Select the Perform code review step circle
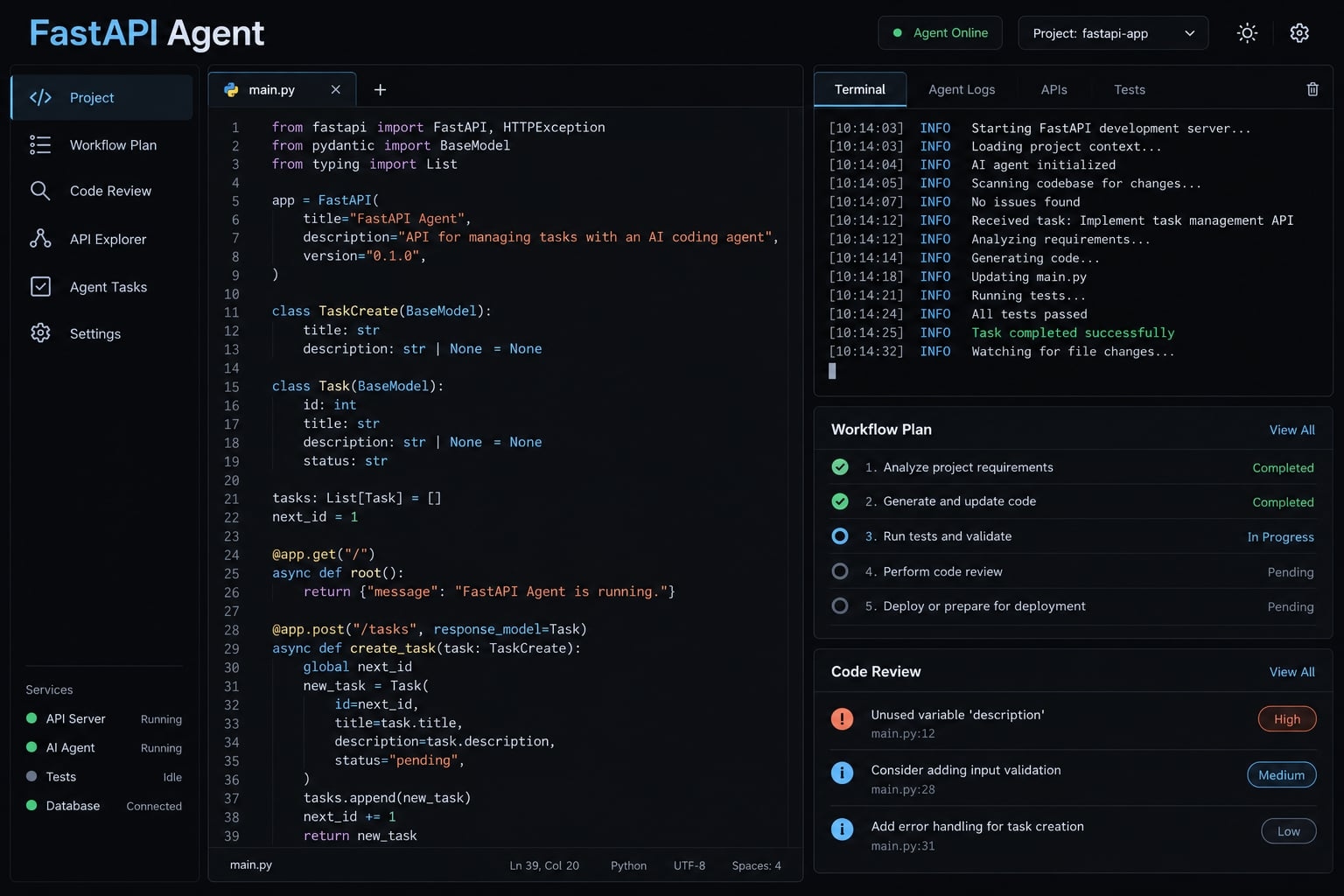This screenshot has width=1344, height=896. 840,571
